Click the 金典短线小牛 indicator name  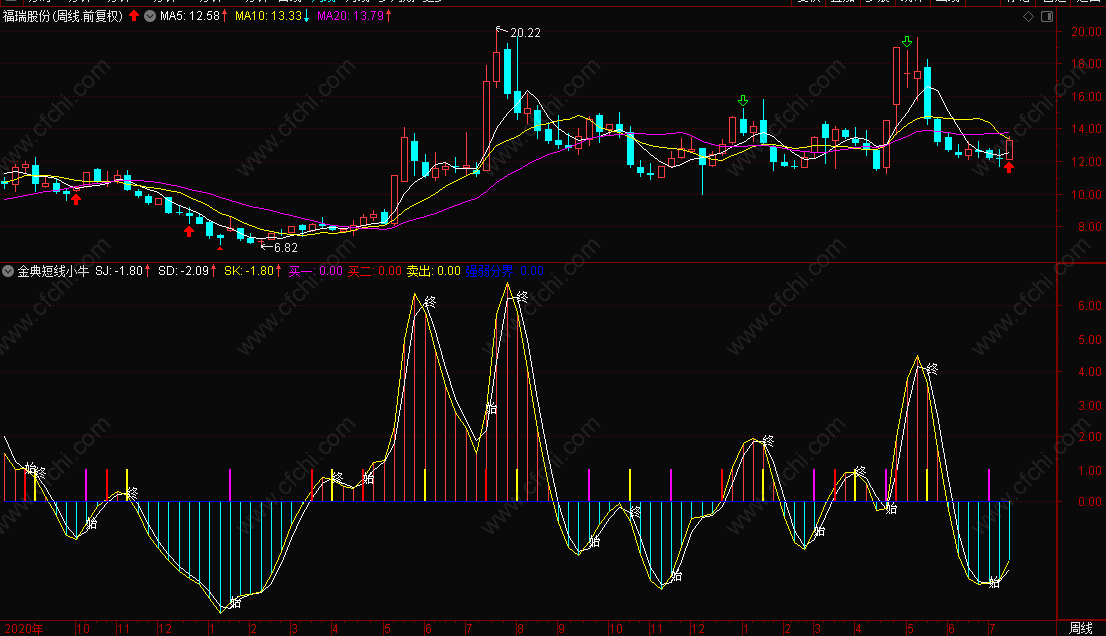(x=54, y=271)
